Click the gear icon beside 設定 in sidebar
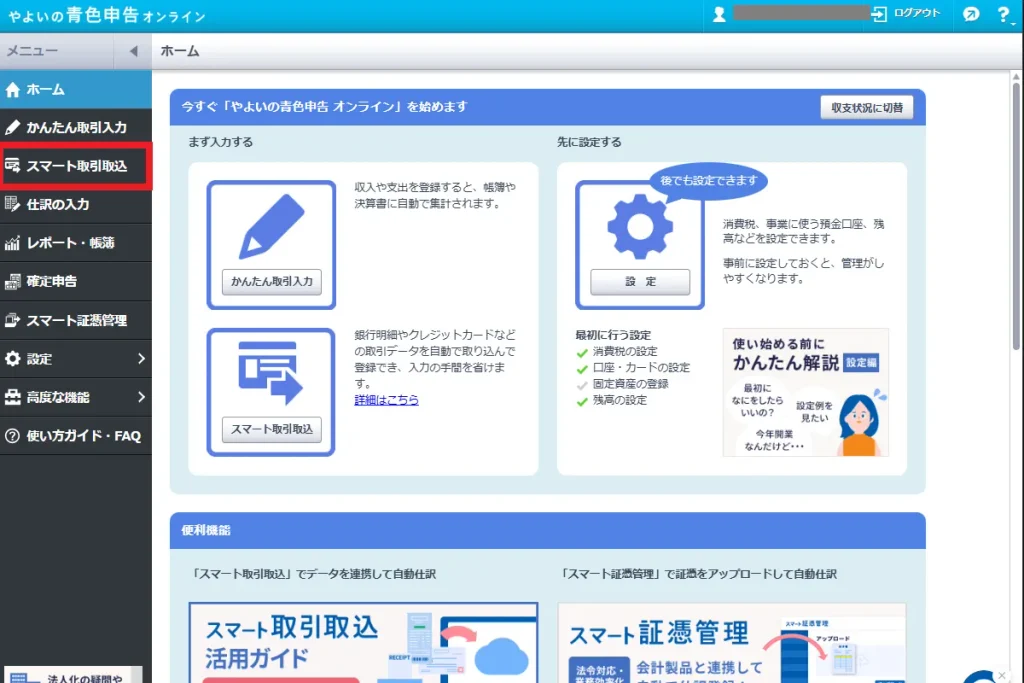This screenshot has height=683, width=1024. (x=12, y=358)
